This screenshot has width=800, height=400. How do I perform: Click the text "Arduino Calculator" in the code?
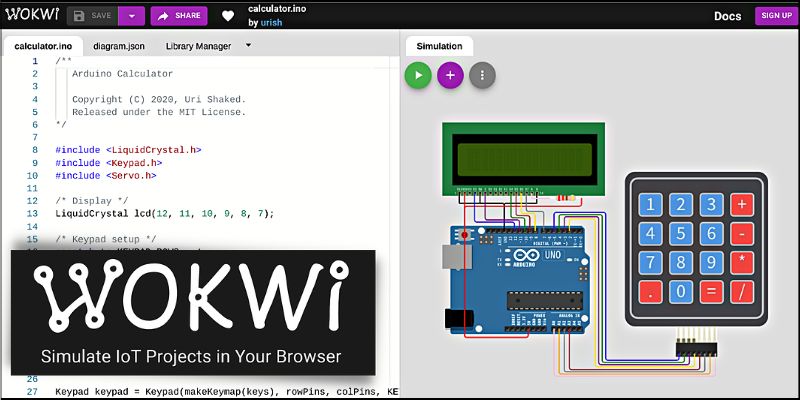point(122,73)
